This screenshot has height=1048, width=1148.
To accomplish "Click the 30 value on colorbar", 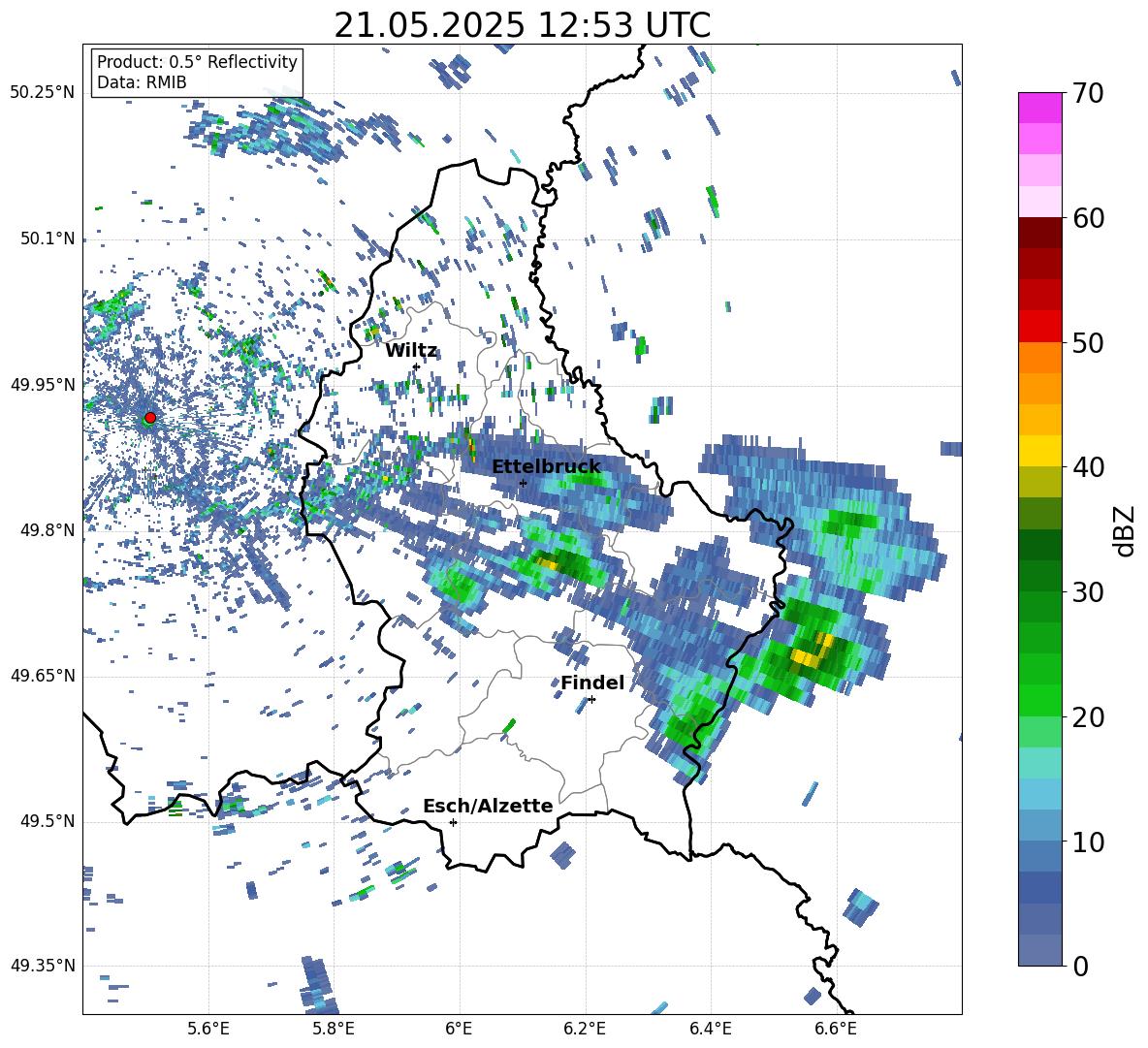I will (1087, 592).
